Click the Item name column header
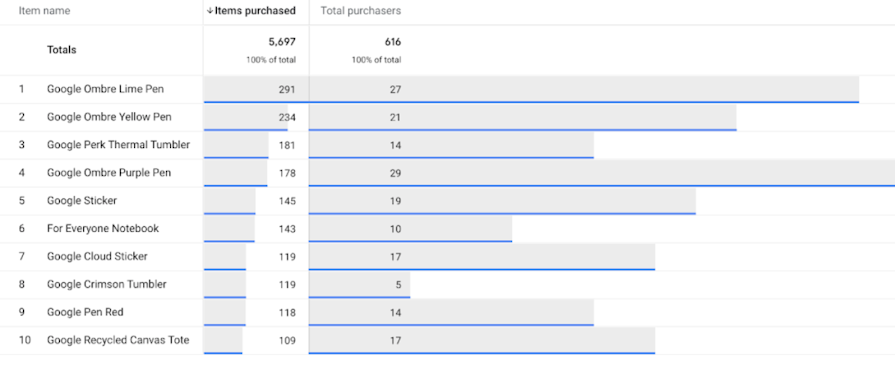The width and height of the screenshot is (895, 370). point(45,11)
